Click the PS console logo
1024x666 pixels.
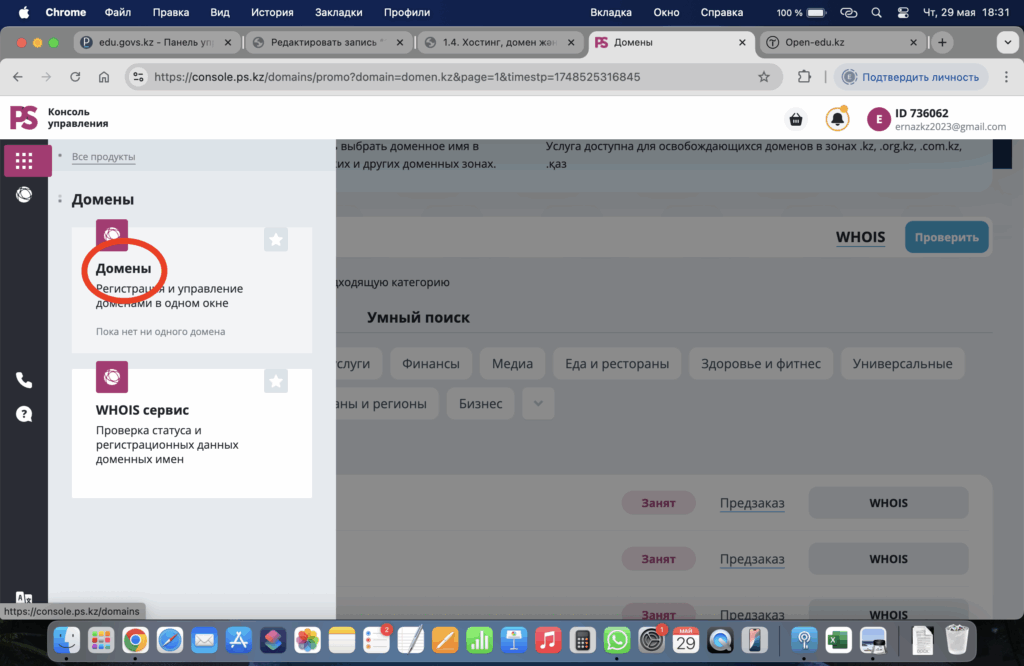tap(24, 118)
